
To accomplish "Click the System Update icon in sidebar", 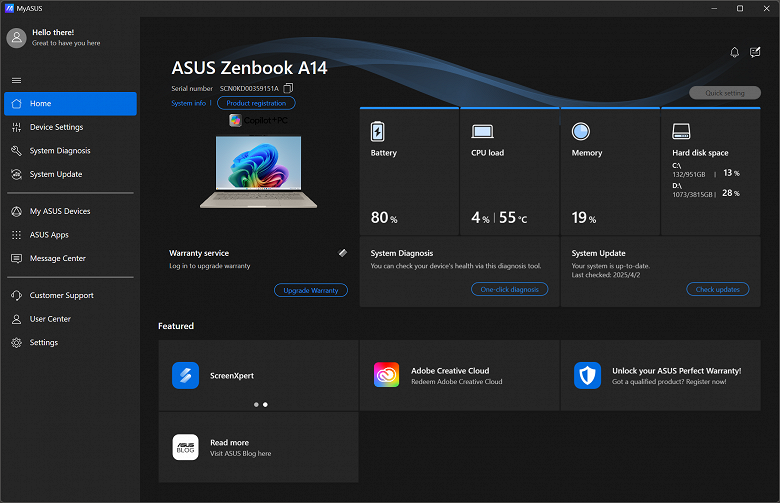I will tap(16, 174).
